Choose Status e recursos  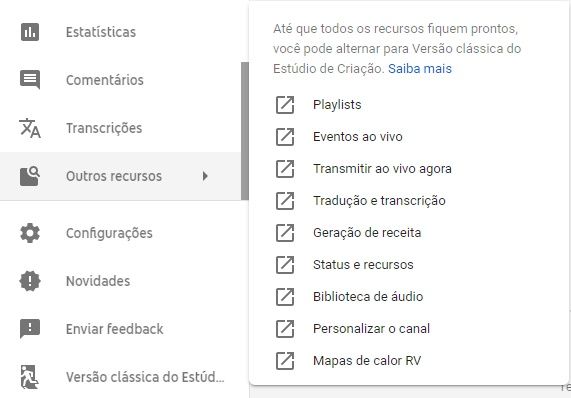tap(363, 265)
